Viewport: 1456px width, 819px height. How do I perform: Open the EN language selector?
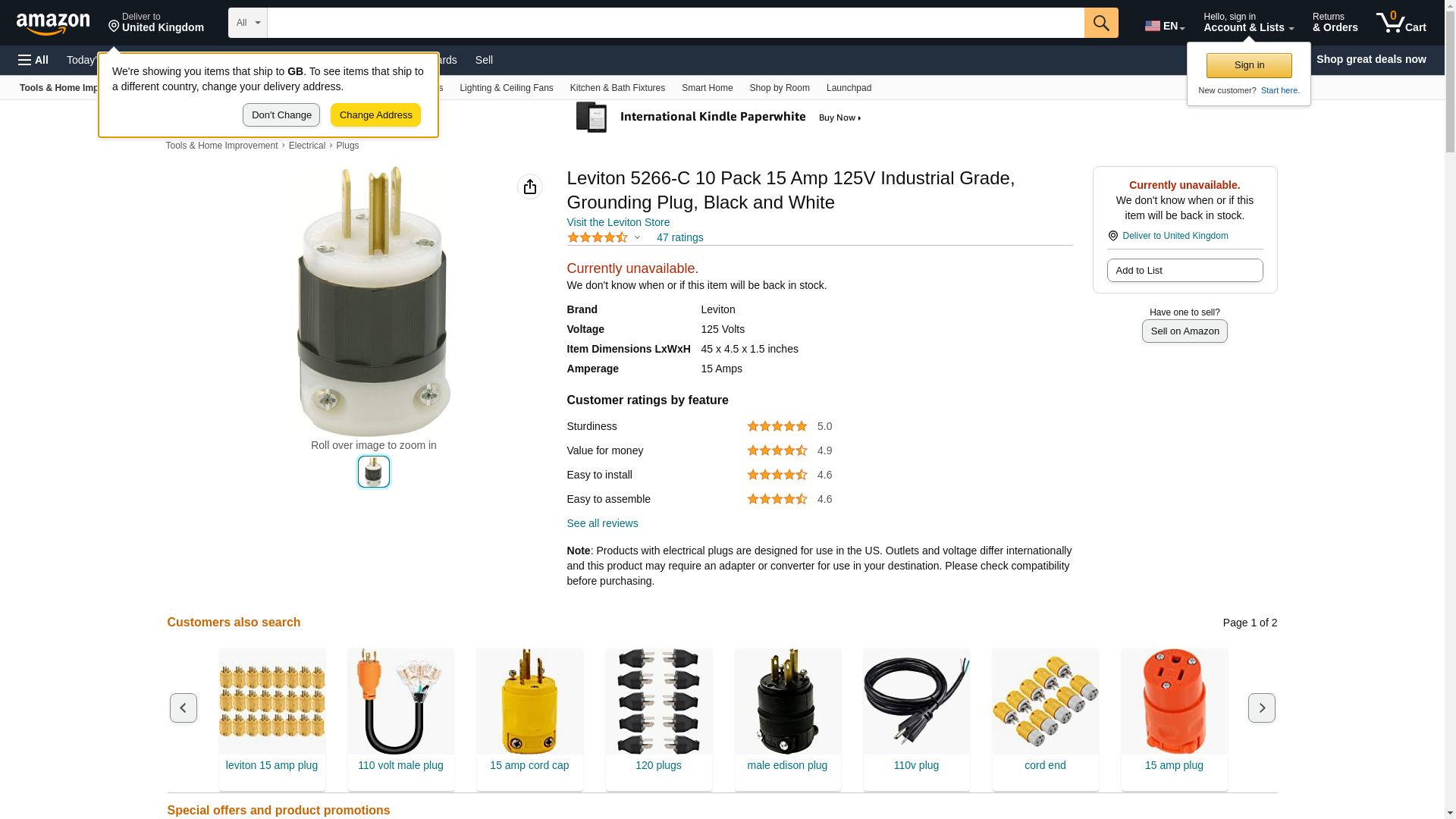coord(1165,26)
